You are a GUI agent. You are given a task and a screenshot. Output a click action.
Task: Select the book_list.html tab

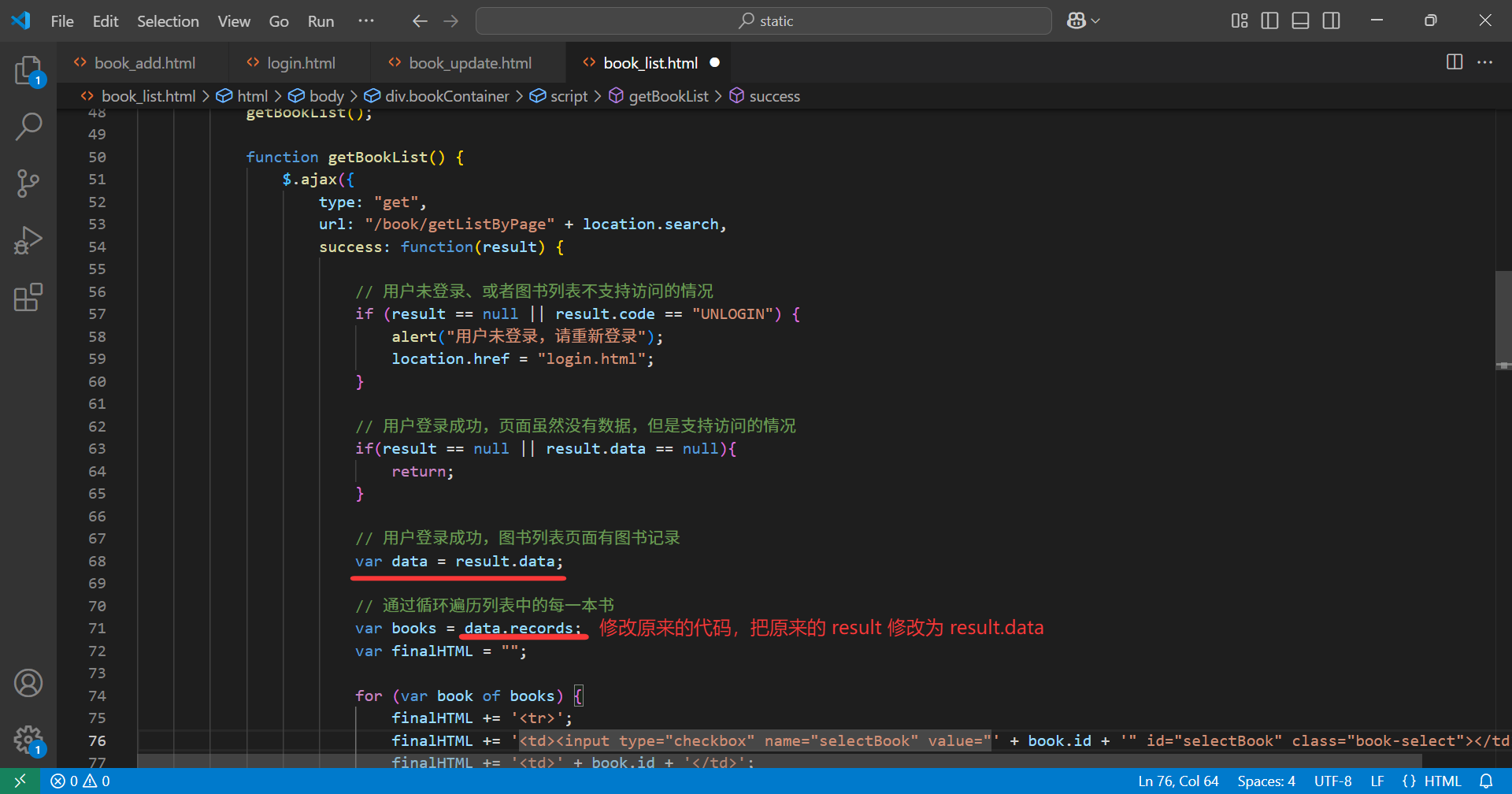point(649,63)
